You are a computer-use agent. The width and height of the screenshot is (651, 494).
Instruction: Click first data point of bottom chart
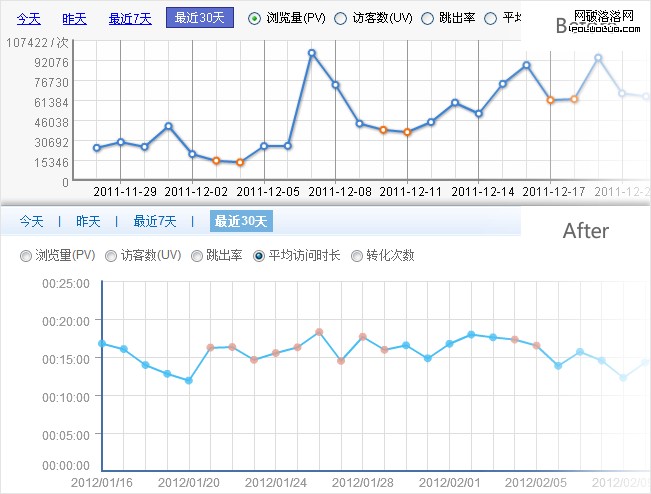102,343
